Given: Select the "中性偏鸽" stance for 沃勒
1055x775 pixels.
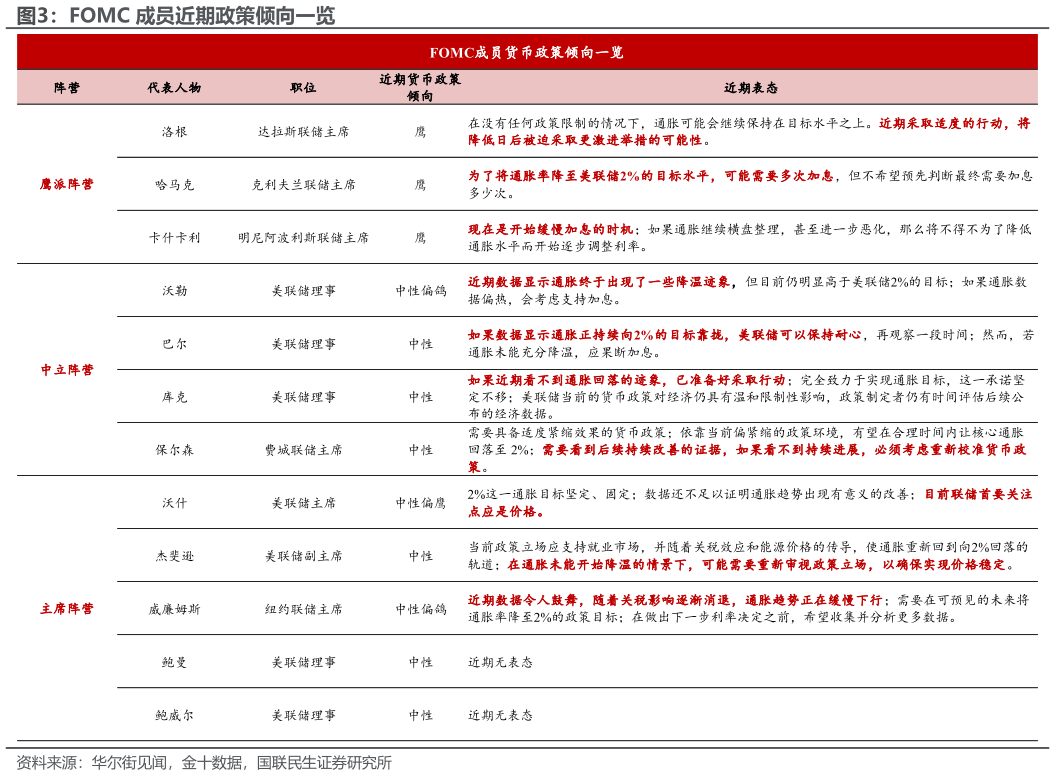Looking at the screenshot, I should [x=421, y=291].
